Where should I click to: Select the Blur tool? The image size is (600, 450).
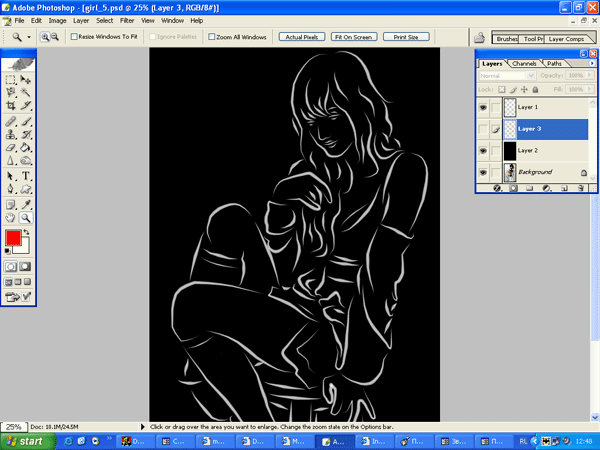click(11, 160)
